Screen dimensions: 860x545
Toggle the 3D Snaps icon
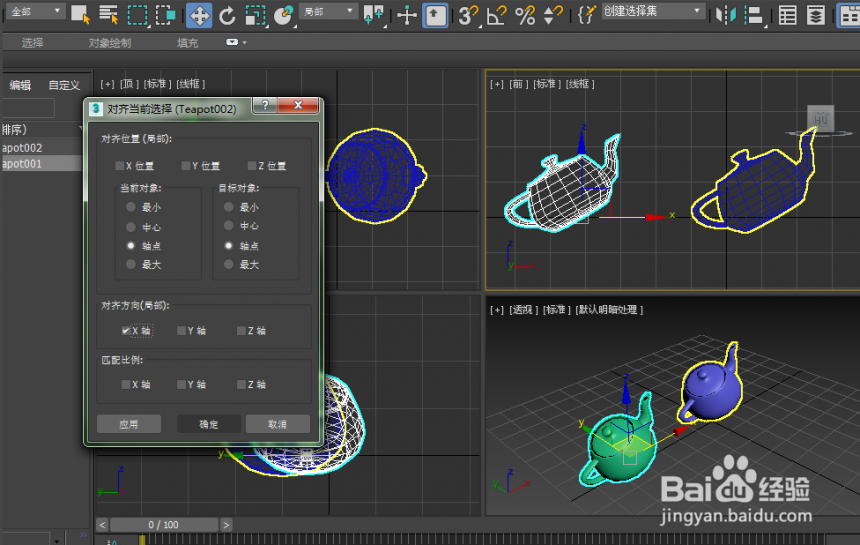468,15
